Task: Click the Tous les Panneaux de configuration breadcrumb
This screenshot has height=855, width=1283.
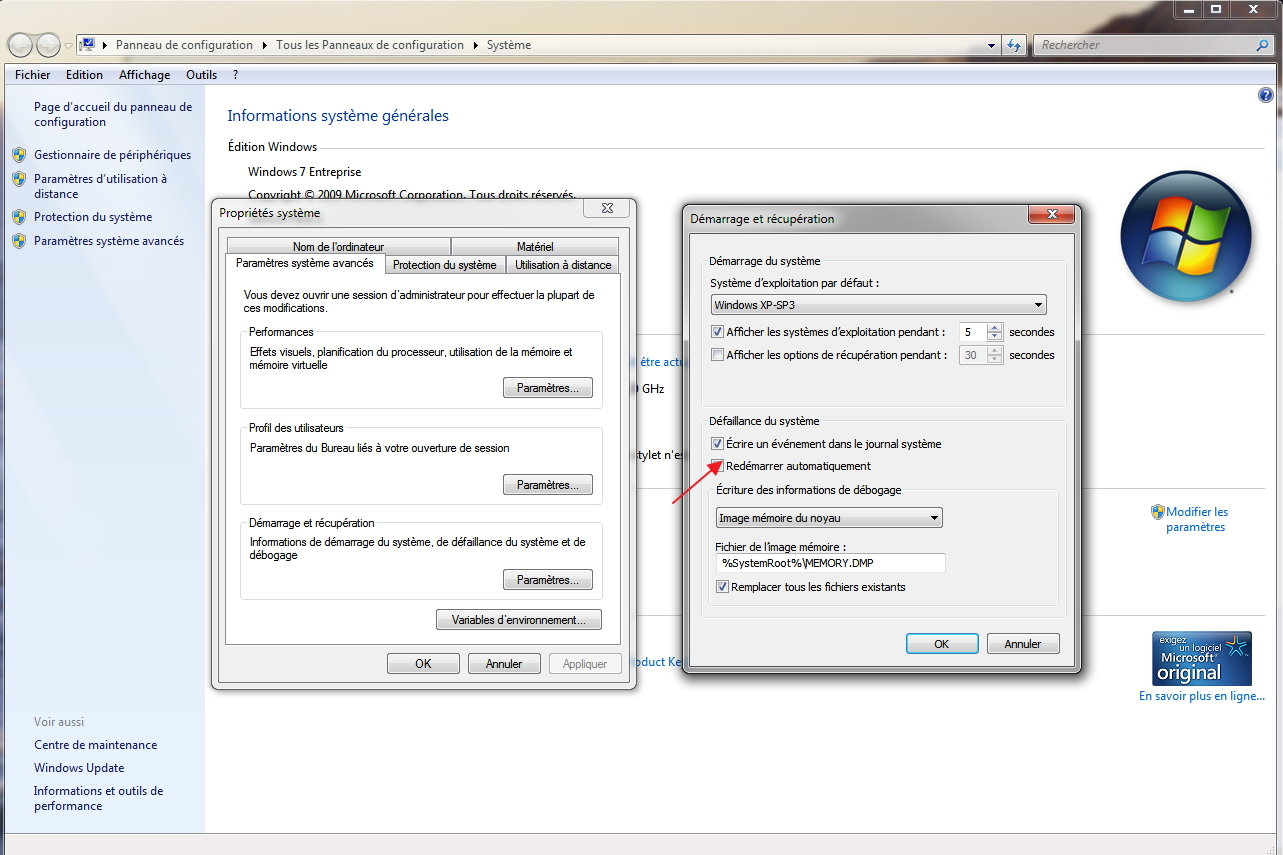Action: [370, 45]
